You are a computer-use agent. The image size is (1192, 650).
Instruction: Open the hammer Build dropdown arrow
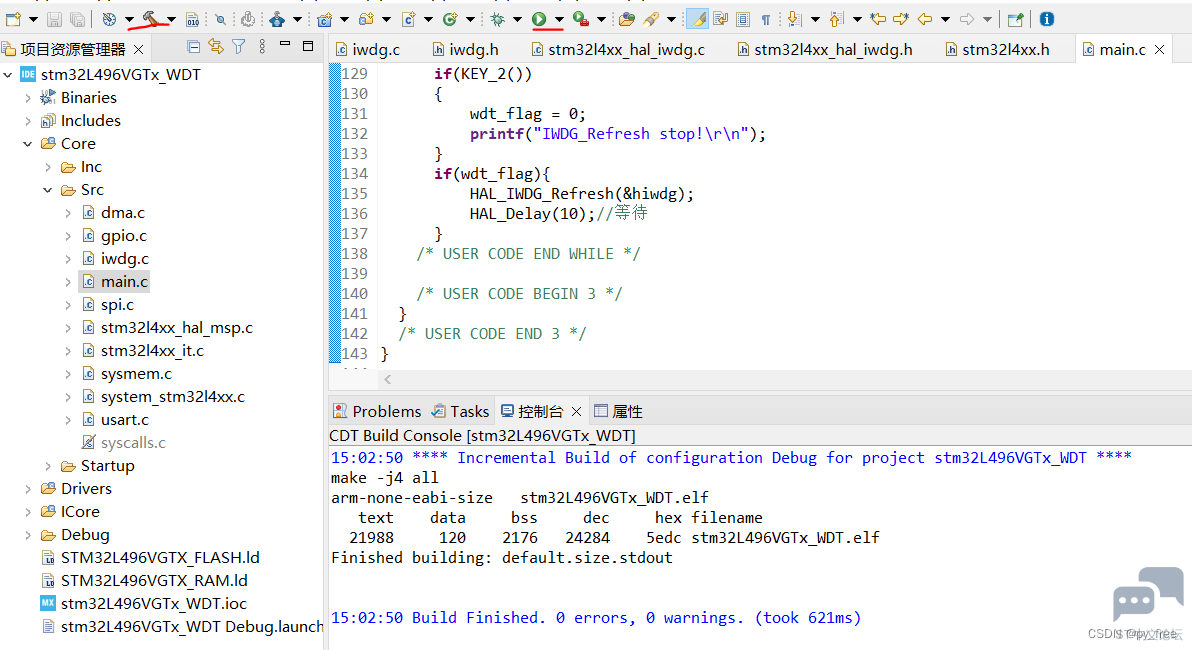coord(171,19)
